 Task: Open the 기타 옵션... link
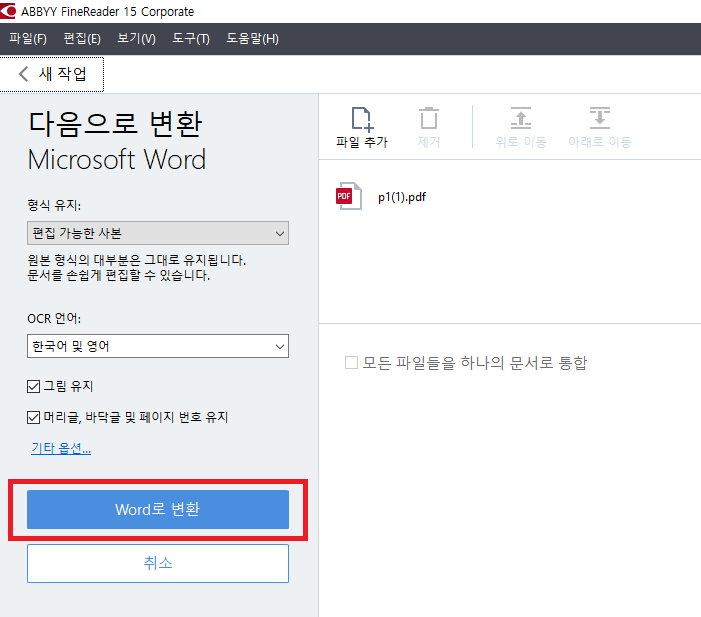click(x=61, y=448)
